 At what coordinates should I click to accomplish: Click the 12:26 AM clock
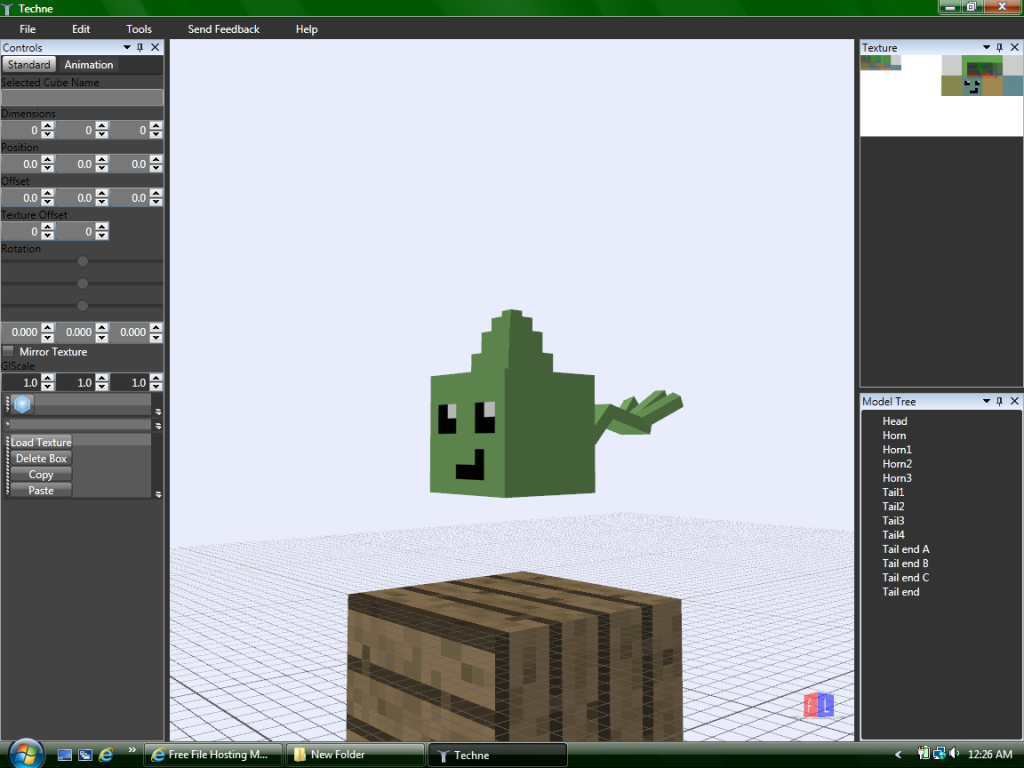990,754
